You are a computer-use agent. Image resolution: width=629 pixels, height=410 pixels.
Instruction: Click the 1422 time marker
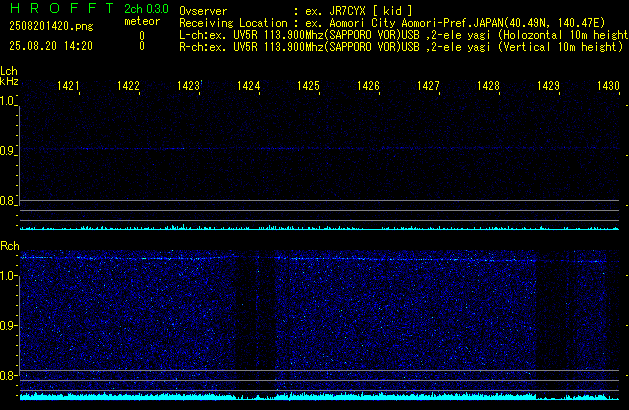tap(128, 86)
